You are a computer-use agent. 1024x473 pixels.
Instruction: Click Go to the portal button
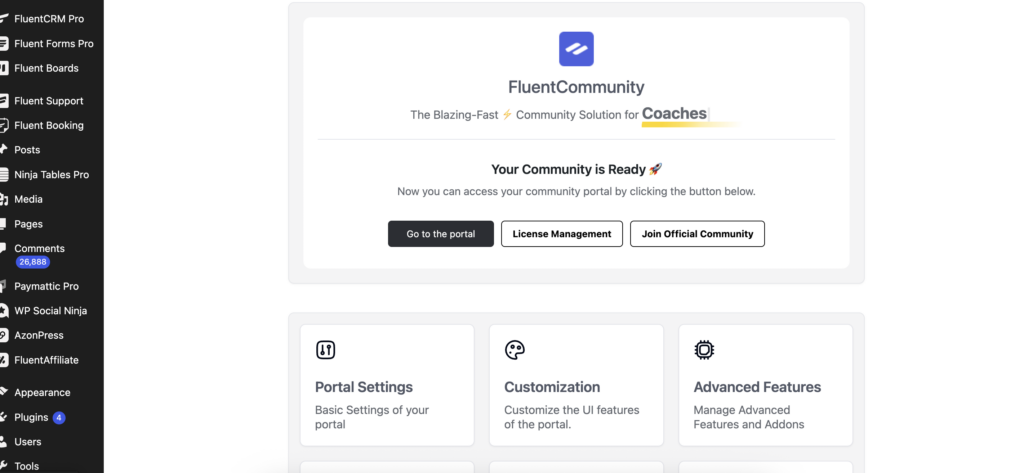(441, 234)
